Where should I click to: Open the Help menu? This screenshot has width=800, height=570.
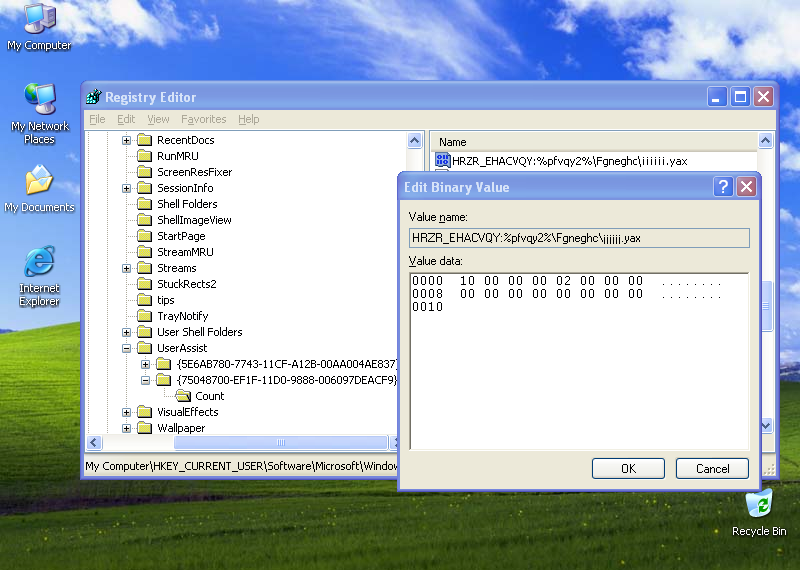pyautogui.click(x=248, y=119)
